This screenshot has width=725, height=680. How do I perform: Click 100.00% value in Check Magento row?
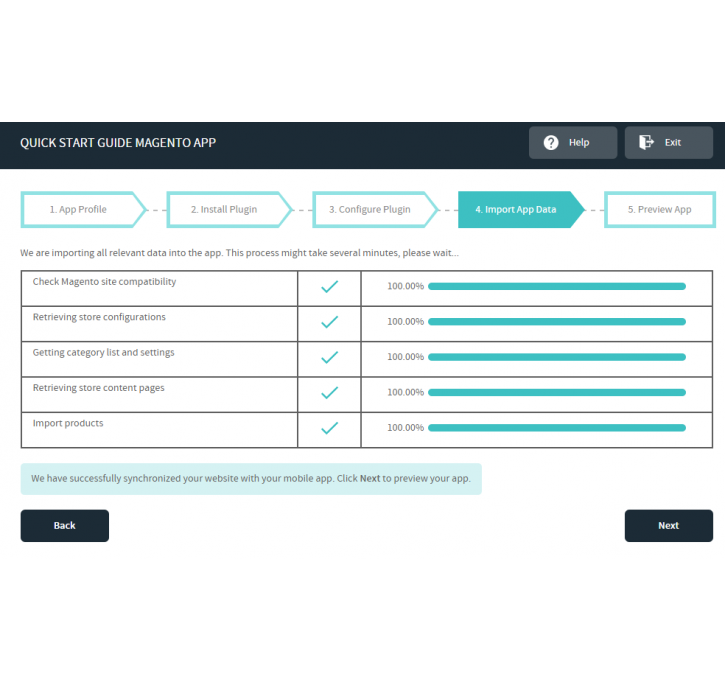click(406, 287)
